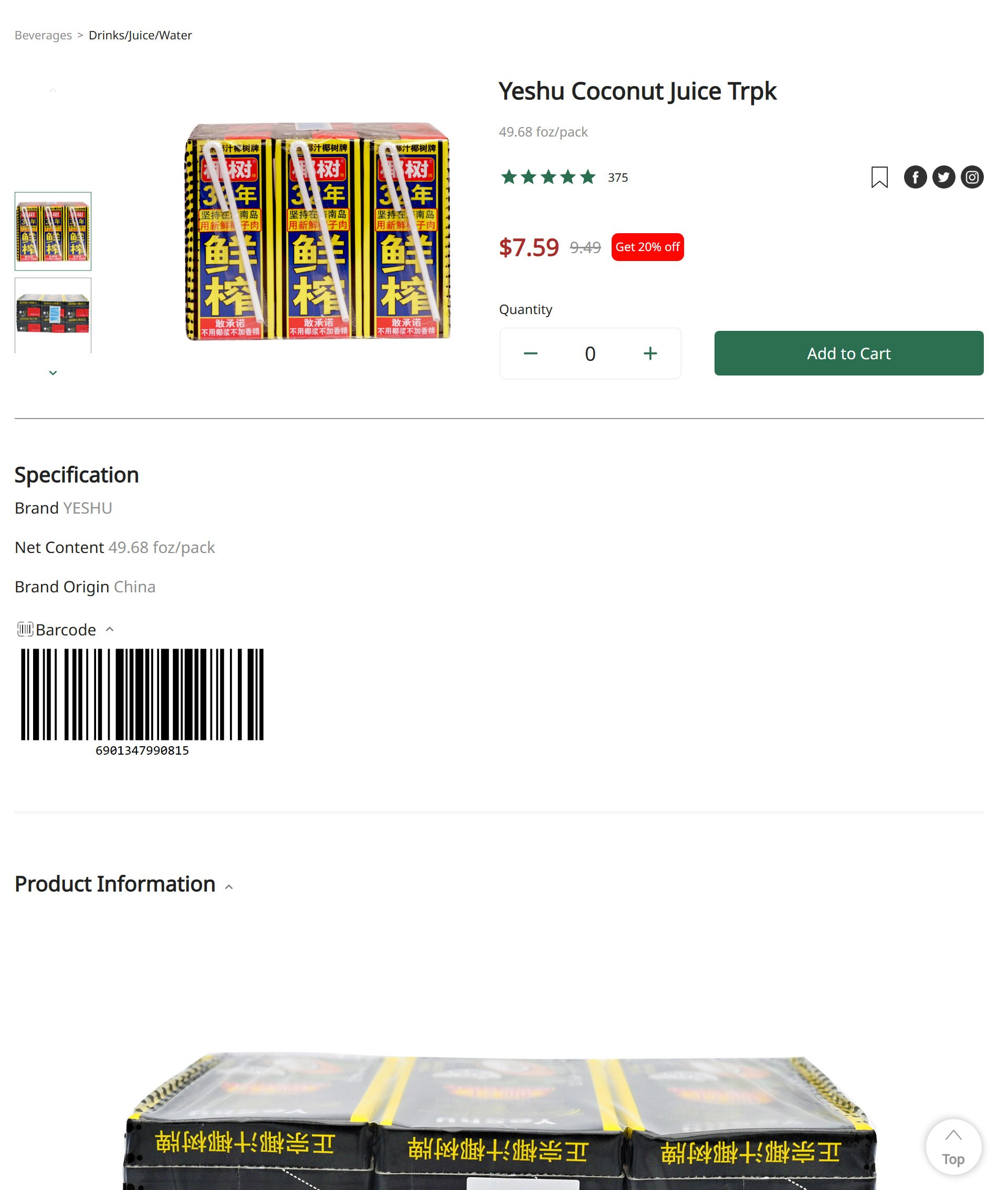Click the barcode icon beside Barcode label
The height and width of the screenshot is (1190, 1008).
(x=25, y=629)
